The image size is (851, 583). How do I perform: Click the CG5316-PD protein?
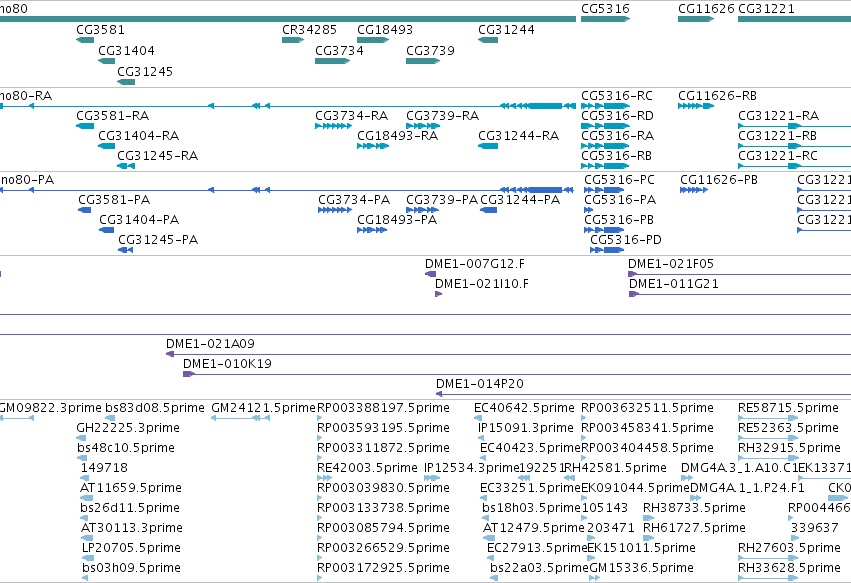coord(607,250)
